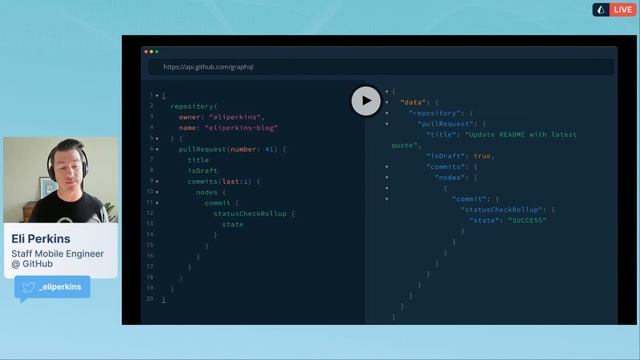Collapse the "data" object in the response

pyautogui.click(x=387, y=102)
